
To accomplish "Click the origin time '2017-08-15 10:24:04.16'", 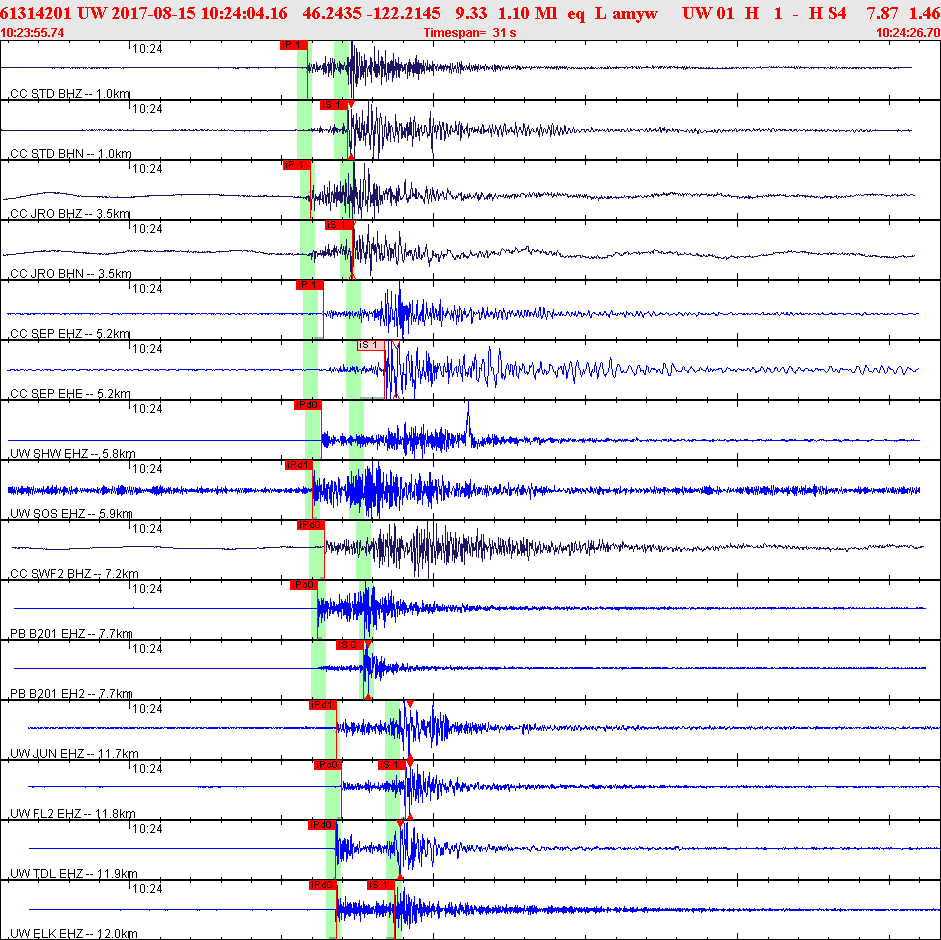I will pos(198,13).
